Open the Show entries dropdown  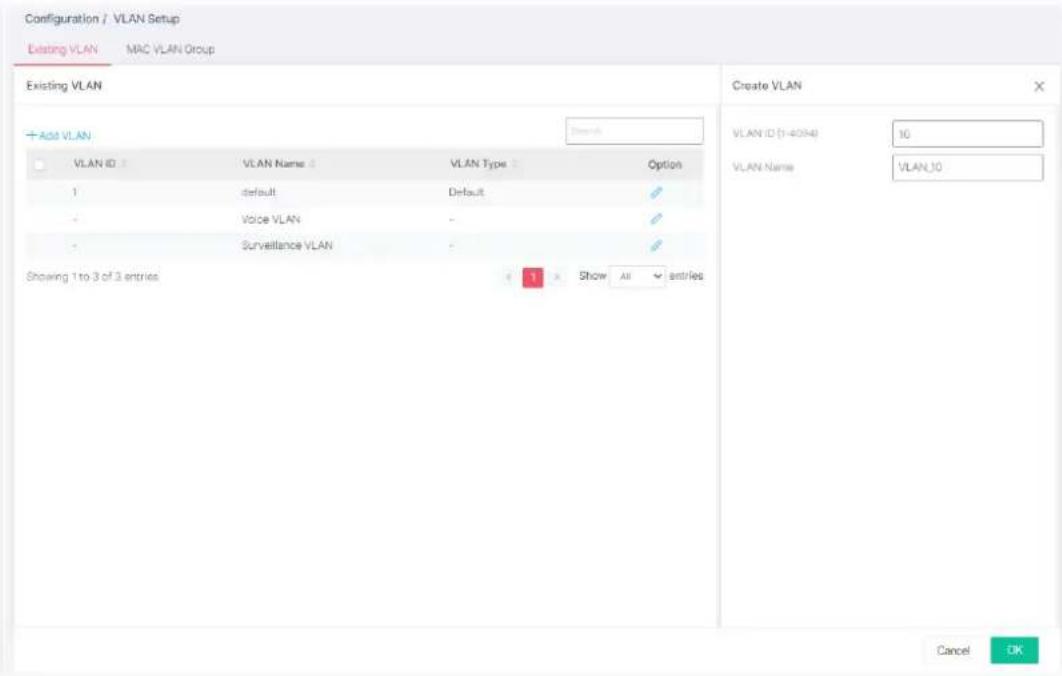pos(637,276)
